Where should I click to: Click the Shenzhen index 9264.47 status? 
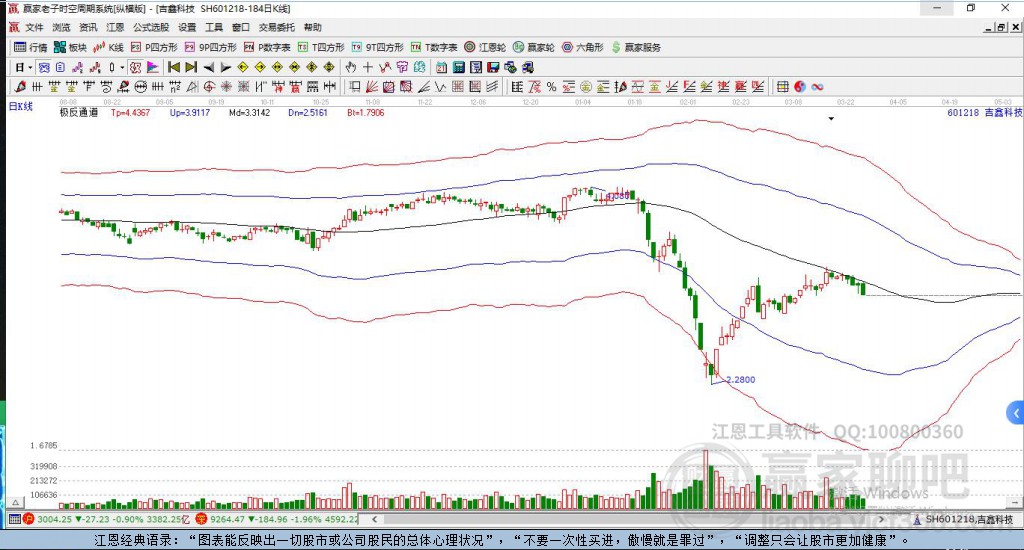click(x=276, y=519)
